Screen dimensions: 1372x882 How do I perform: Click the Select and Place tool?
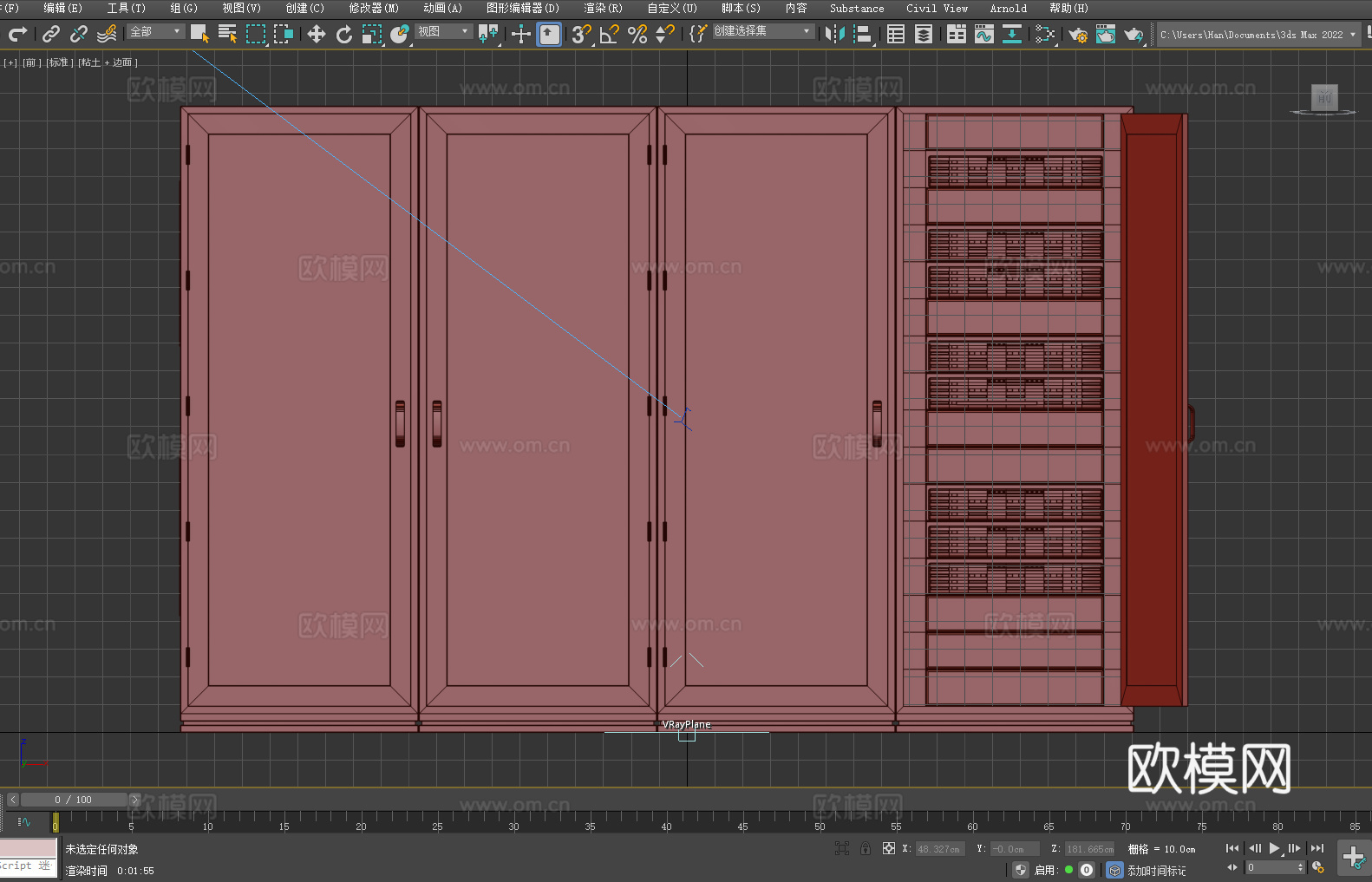tap(400, 34)
